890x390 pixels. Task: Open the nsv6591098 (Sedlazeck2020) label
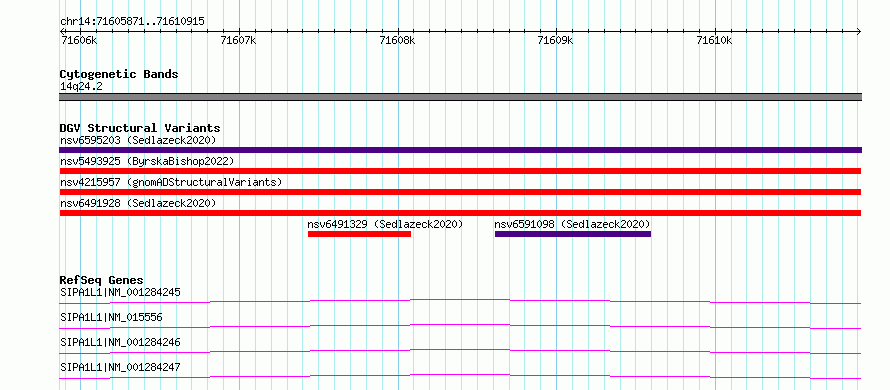click(572, 224)
